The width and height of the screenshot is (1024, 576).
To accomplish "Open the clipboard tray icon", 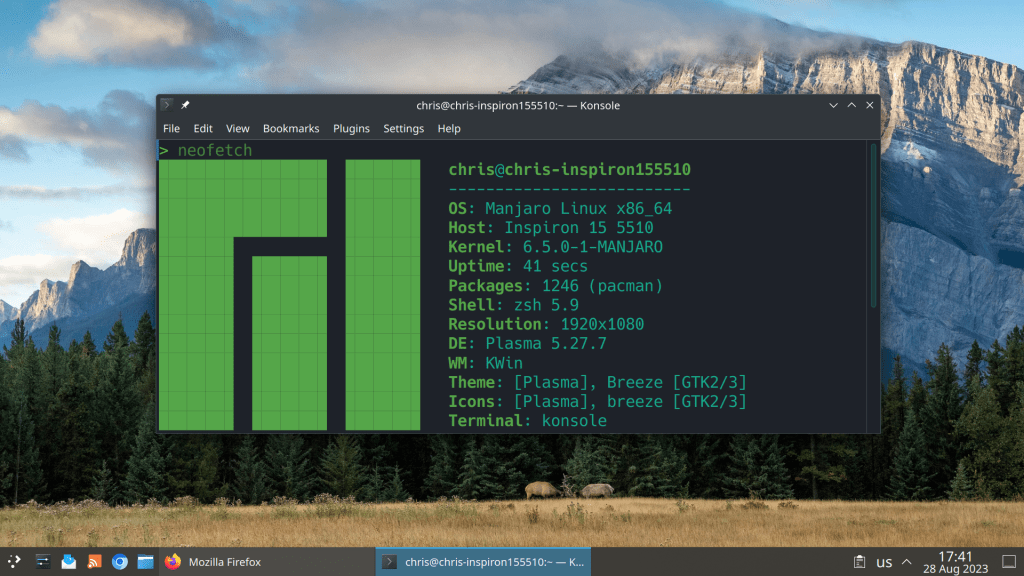I will point(858,562).
